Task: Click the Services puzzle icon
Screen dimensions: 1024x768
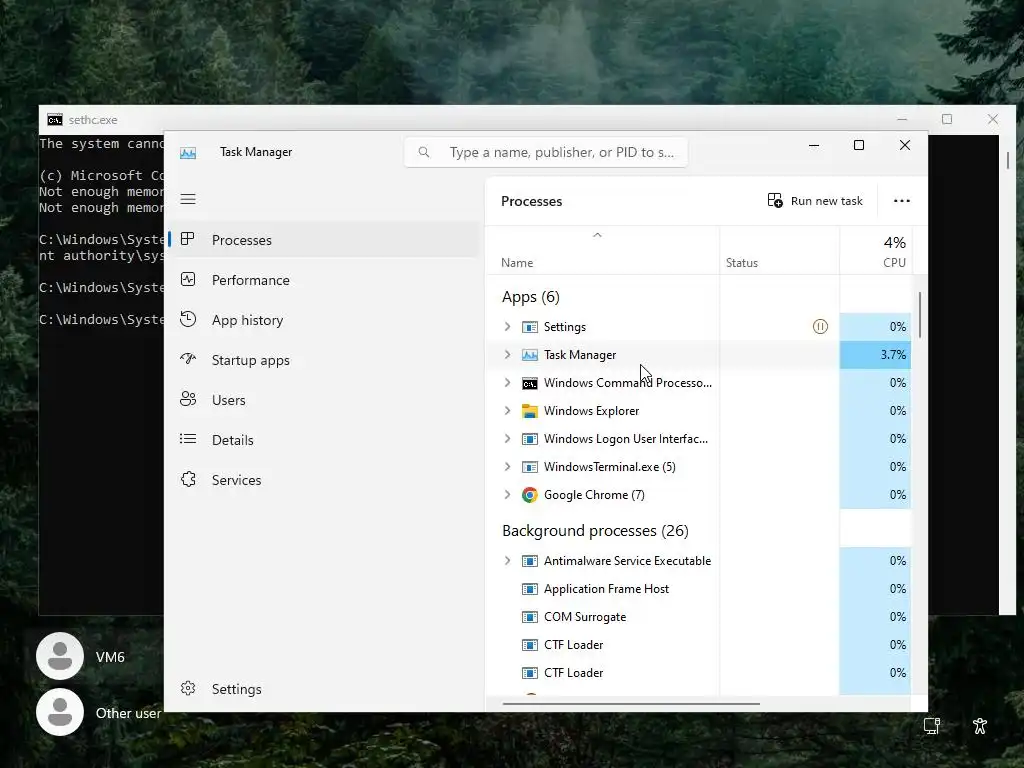Action: [188, 479]
